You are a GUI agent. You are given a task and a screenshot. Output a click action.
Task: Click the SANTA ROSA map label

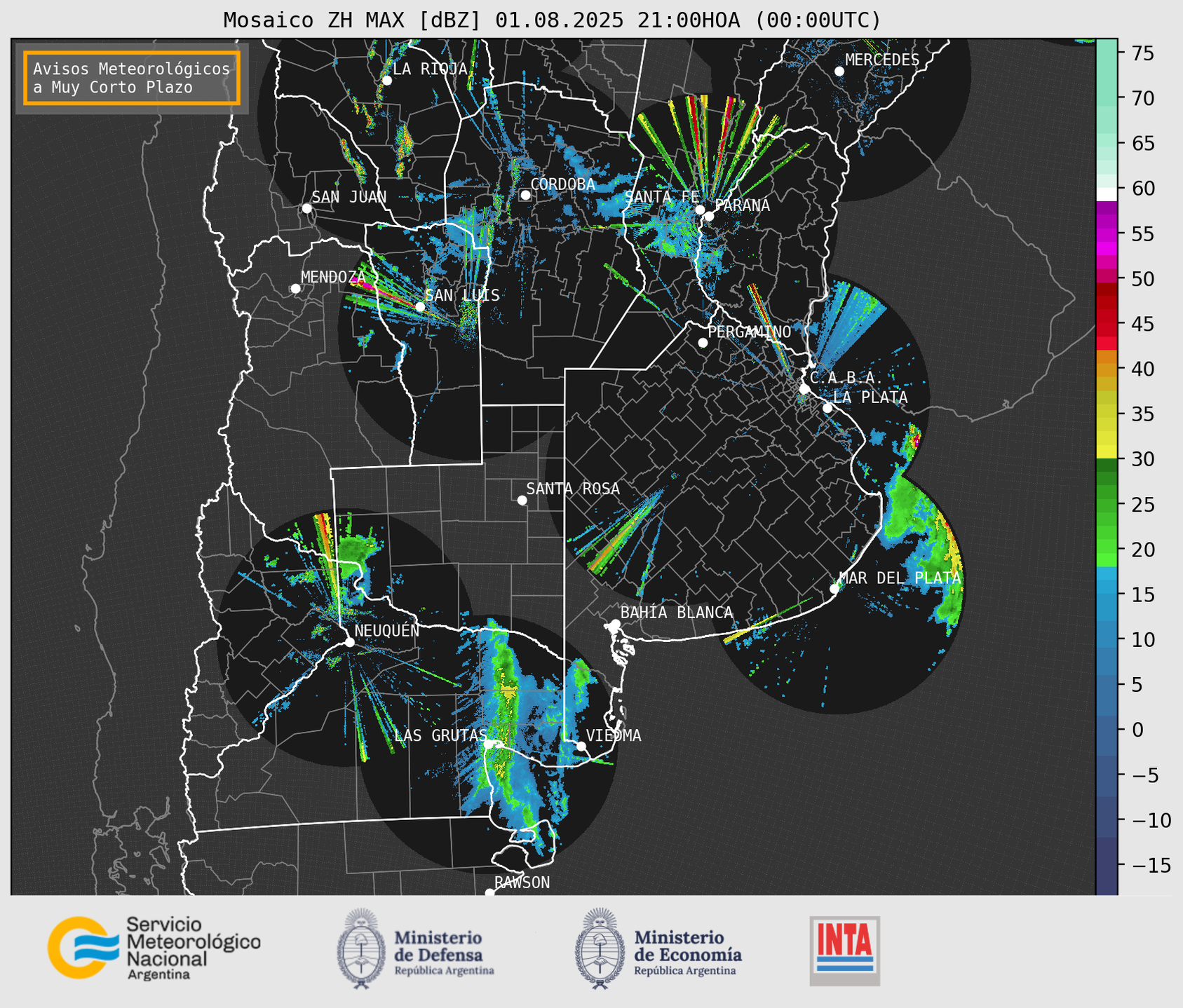pos(573,489)
